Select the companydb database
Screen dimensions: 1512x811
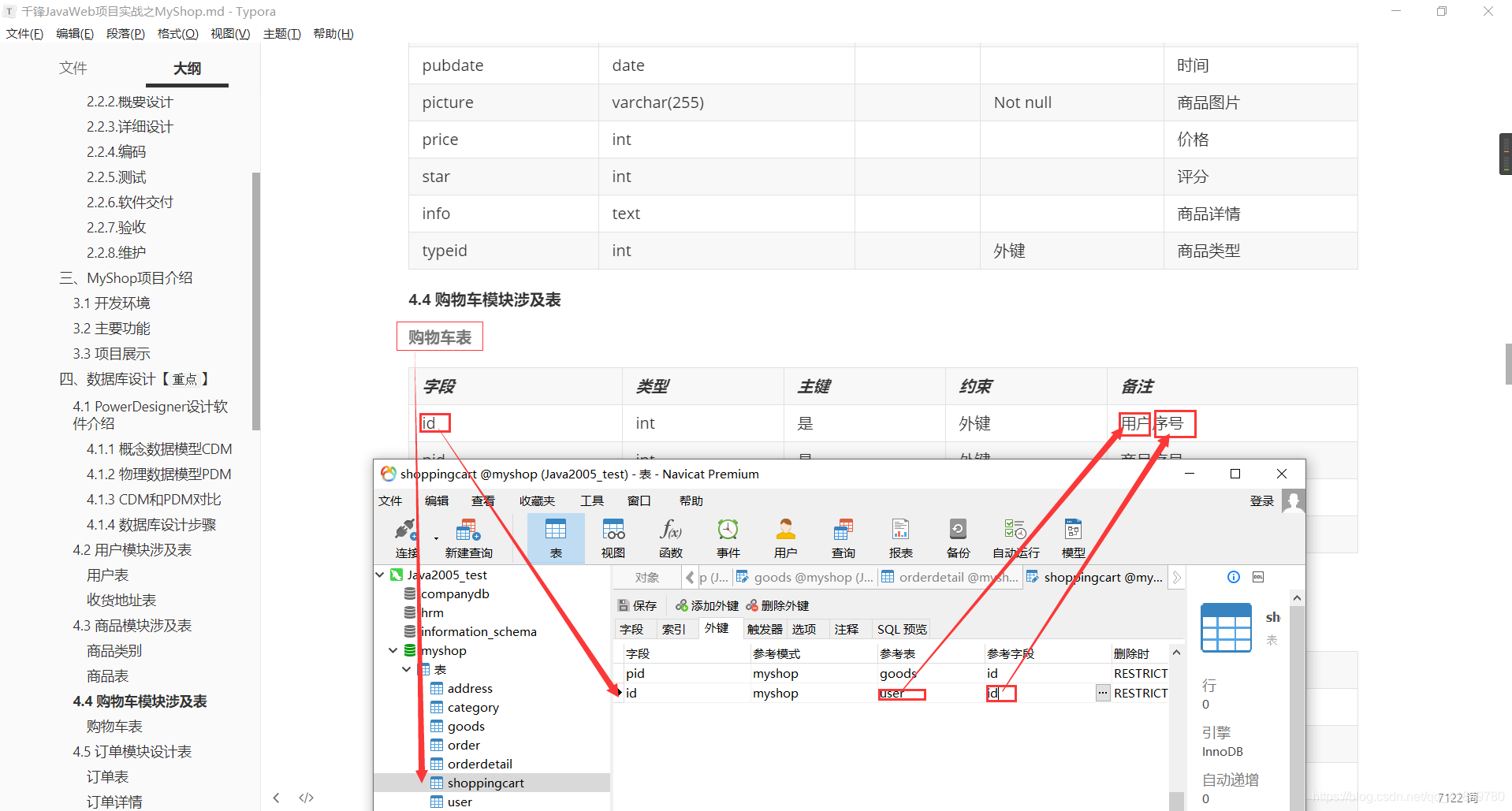pos(455,593)
